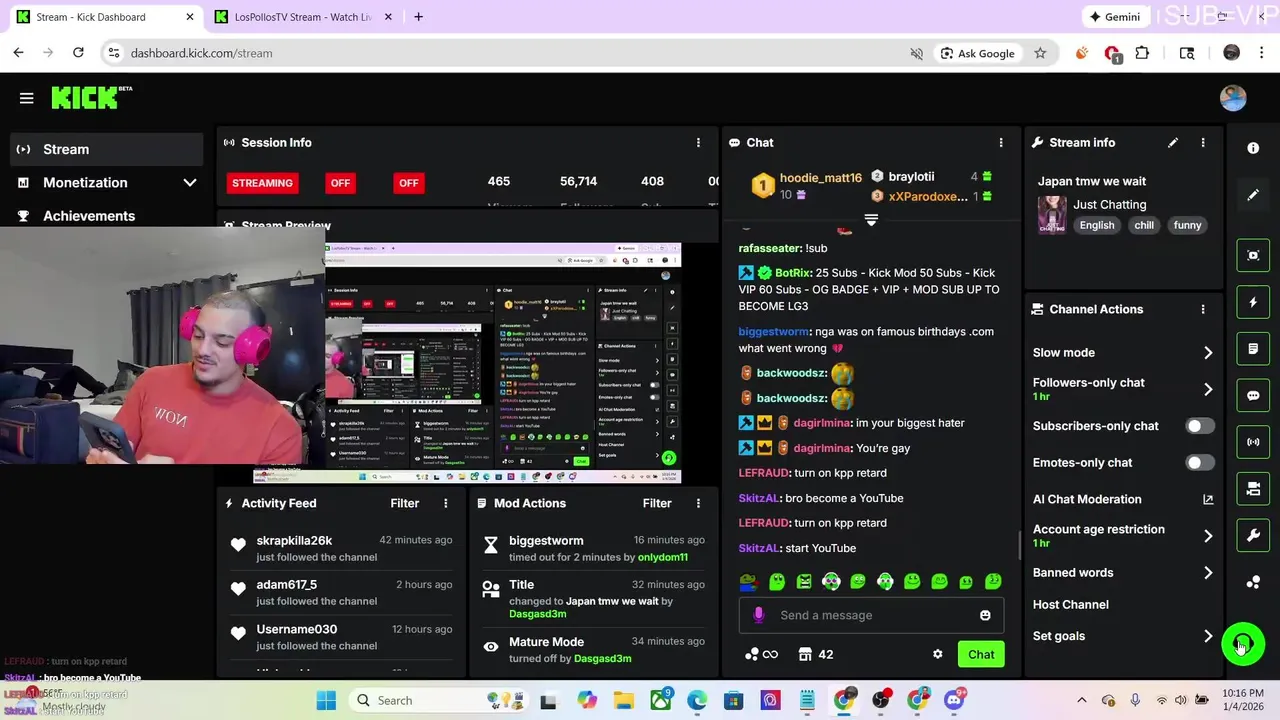1280x720 pixels.
Task: Open Activity Feed Filter dropdown
Action: (405, 504)
